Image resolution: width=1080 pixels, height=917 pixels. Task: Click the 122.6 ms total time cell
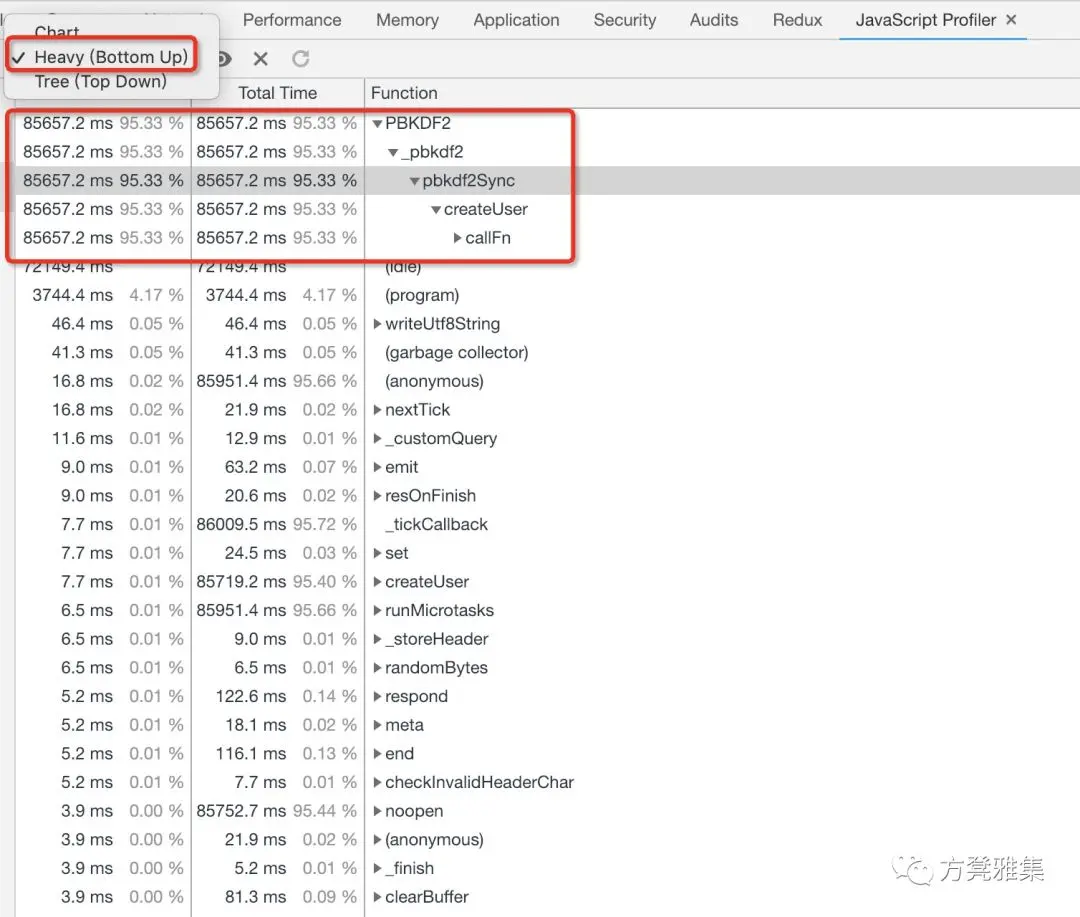251,697
